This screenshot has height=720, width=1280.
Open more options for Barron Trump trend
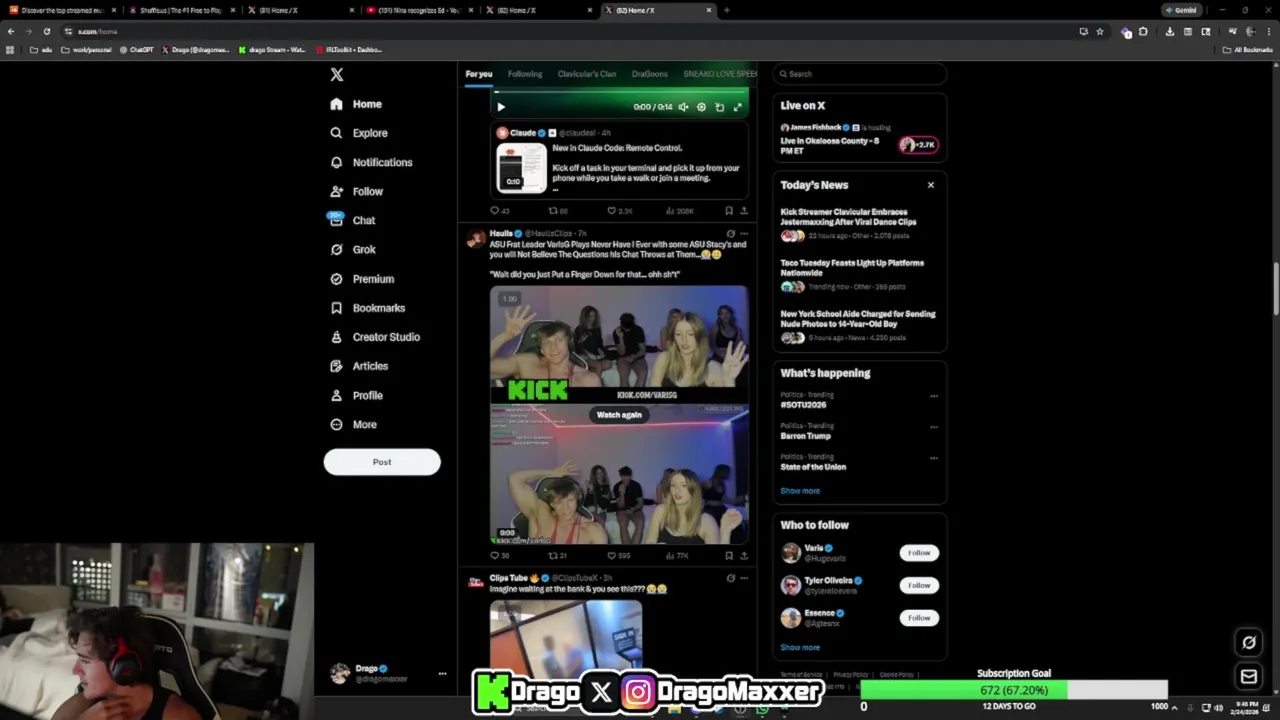[x=934, y=427]
